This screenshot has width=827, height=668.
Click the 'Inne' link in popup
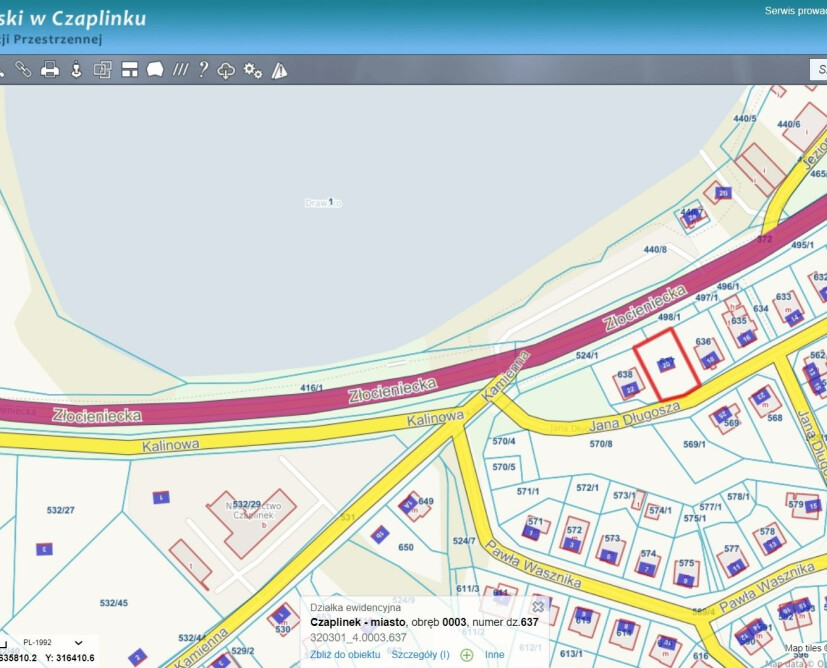pos(495,654)
